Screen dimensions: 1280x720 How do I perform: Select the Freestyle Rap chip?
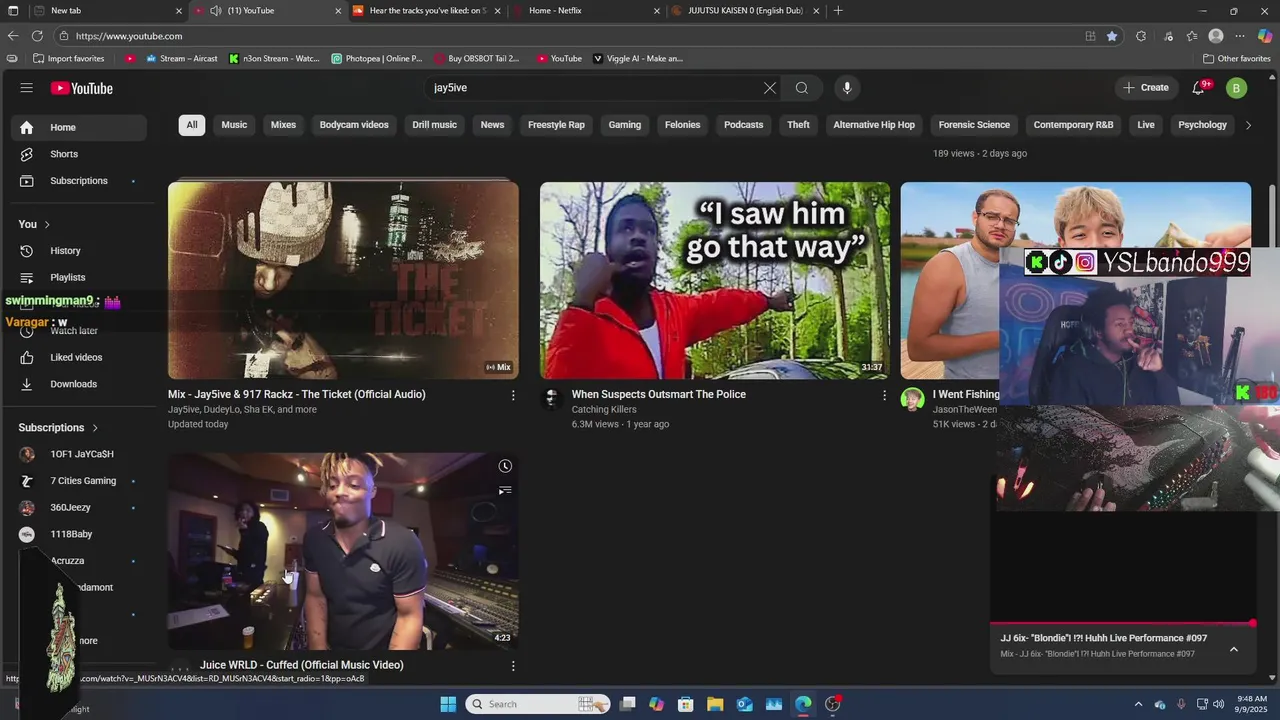click(556, 125)
